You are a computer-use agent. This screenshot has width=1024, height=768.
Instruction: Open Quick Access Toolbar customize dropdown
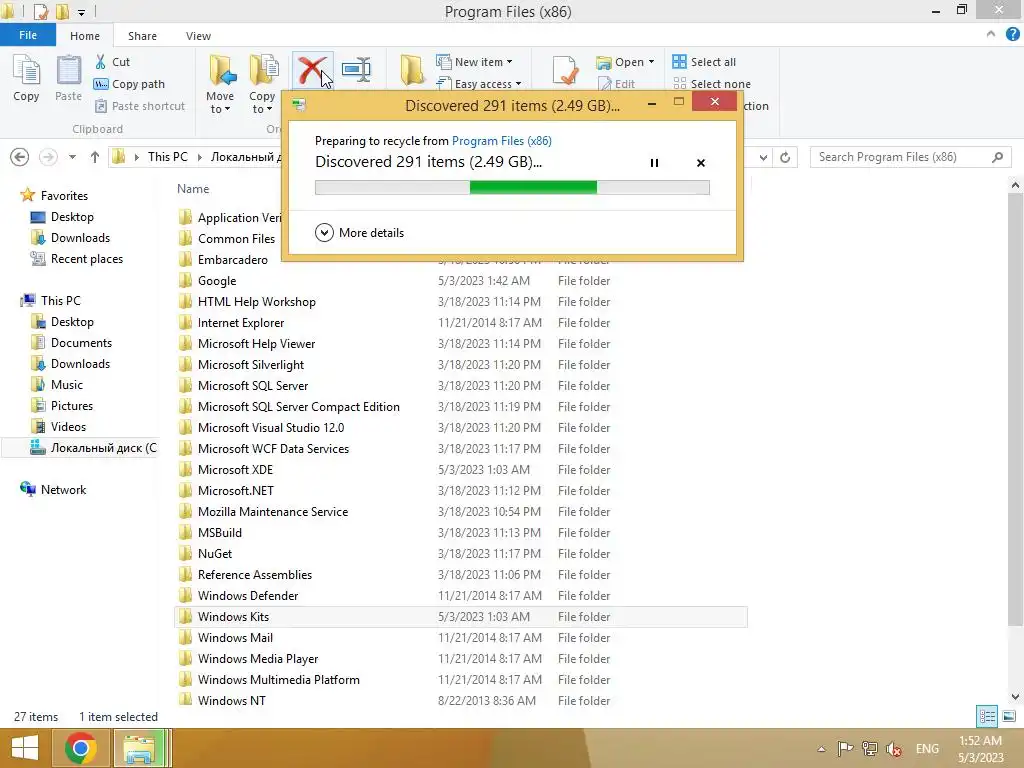click(x=81, y=12)
